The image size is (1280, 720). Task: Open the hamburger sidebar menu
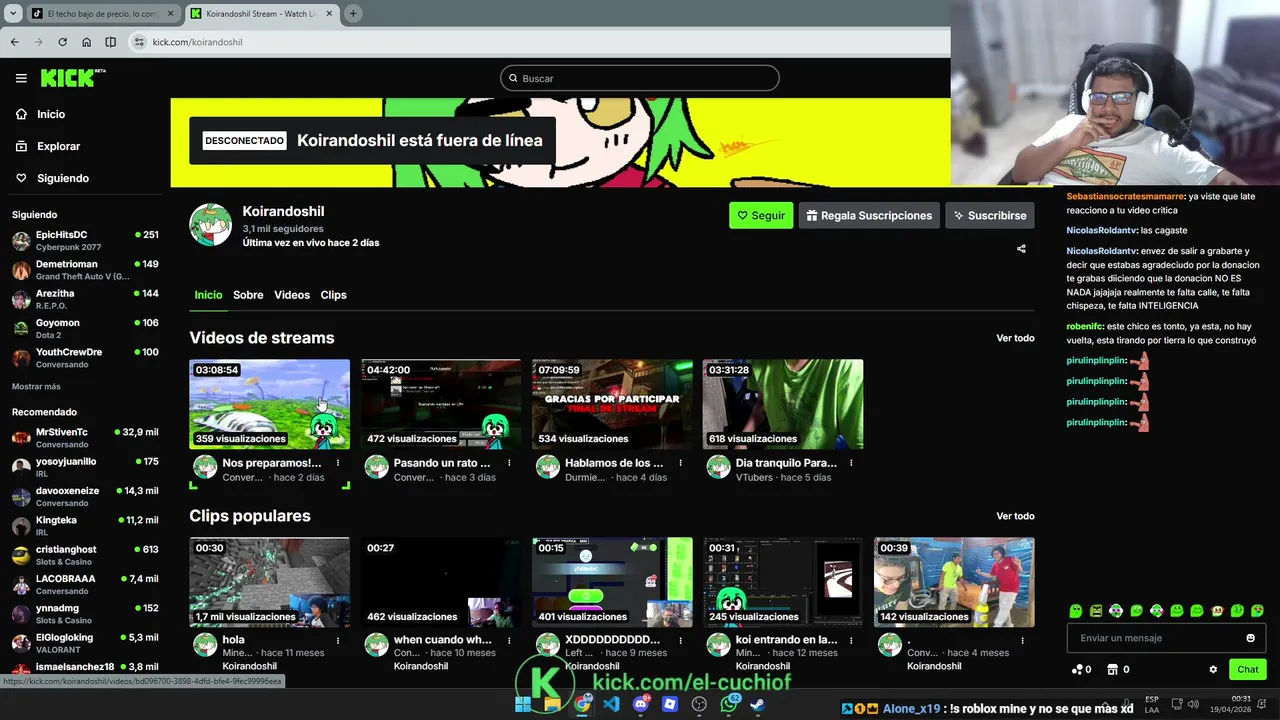tap(21, 78)
